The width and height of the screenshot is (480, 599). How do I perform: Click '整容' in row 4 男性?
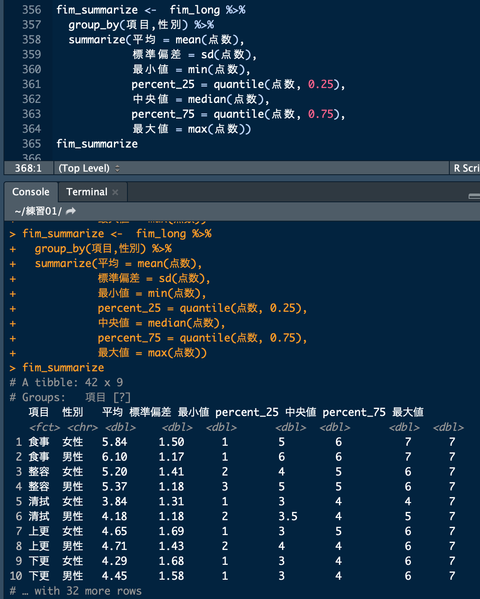pos(39,487)
